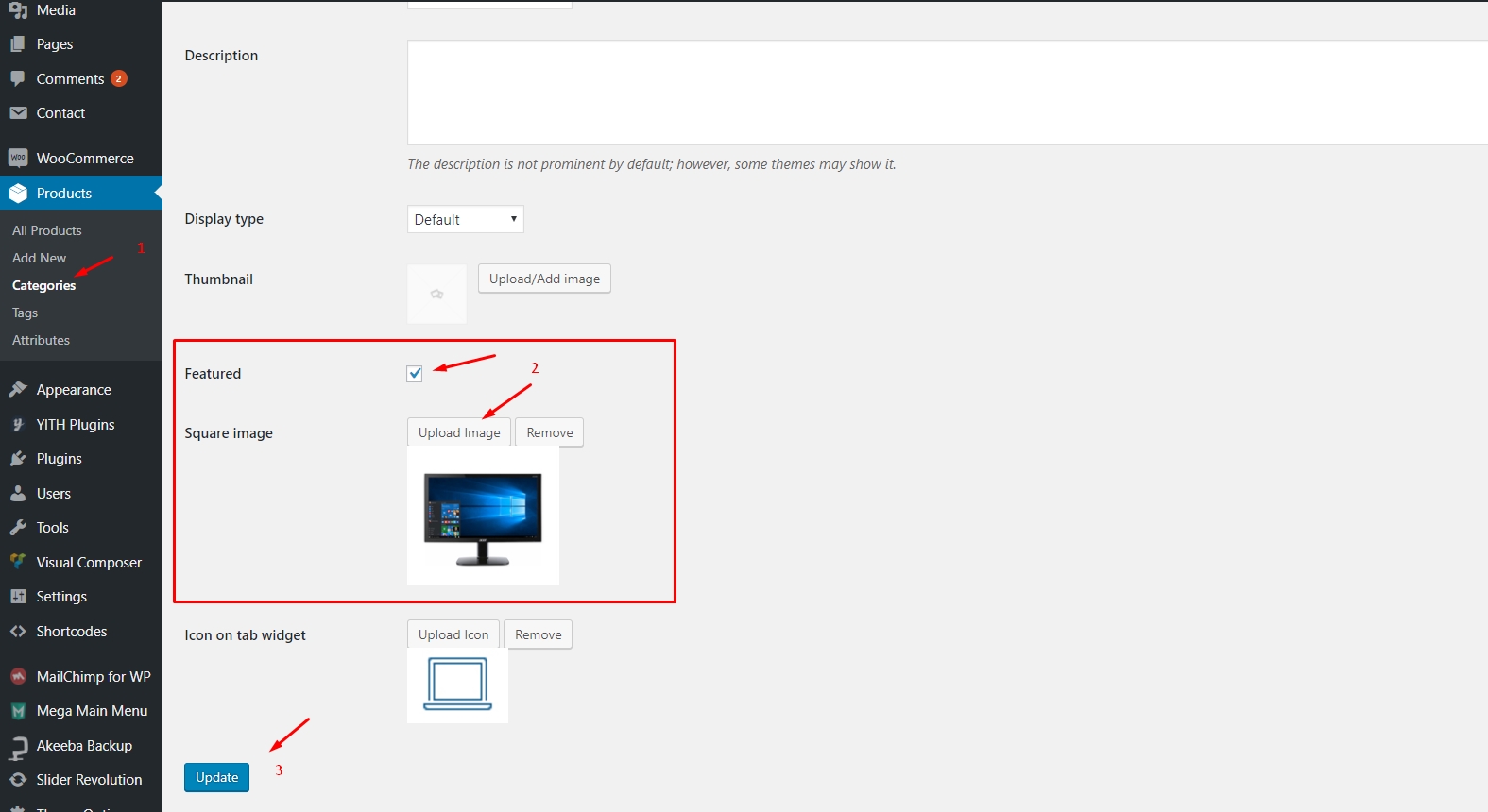Click the comments count badge
Screen dimensions: 1488x812
coord(119,78)
